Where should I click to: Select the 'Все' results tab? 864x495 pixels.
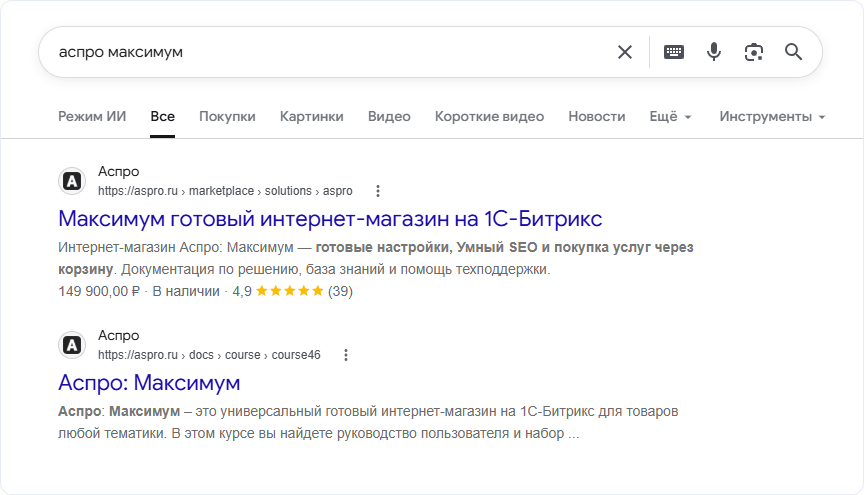(x=163, y=116)
